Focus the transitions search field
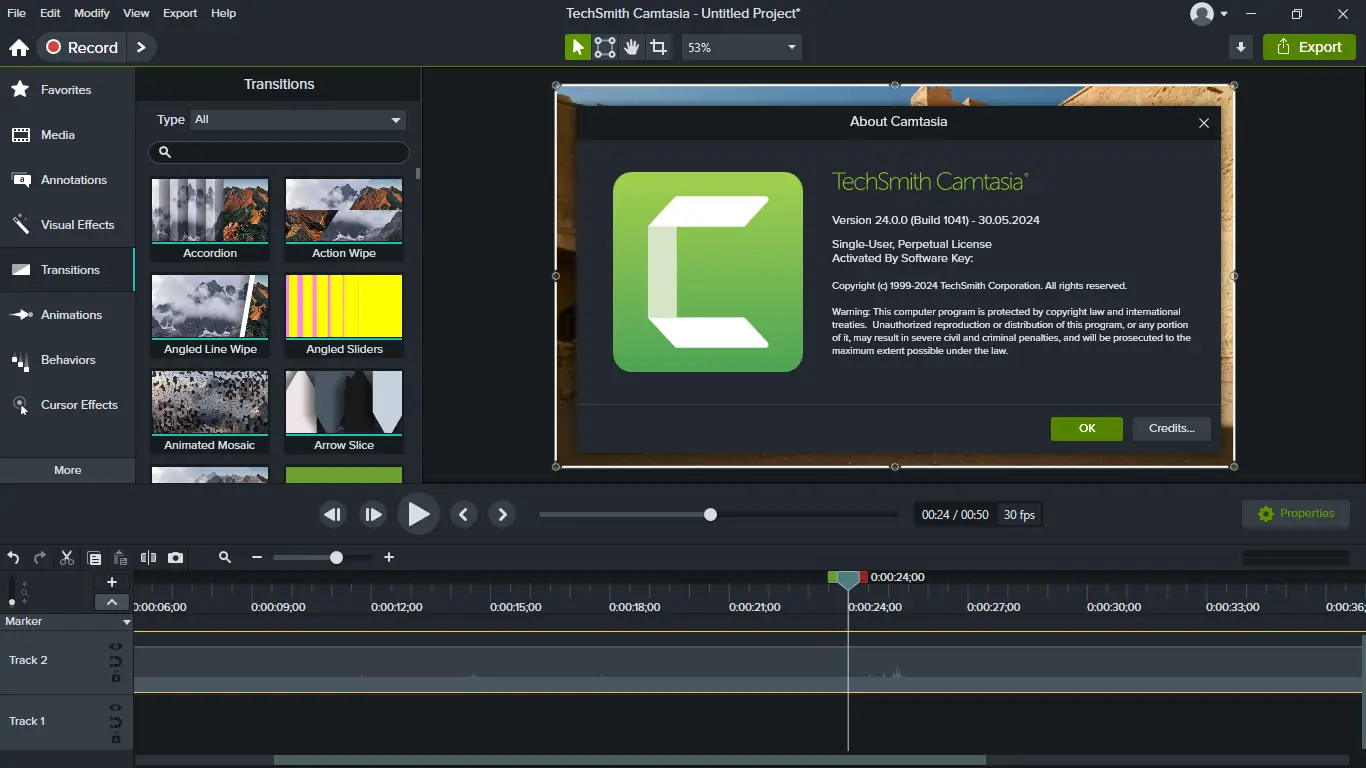Screen dimensions: 1366x768 pos(279,152)
